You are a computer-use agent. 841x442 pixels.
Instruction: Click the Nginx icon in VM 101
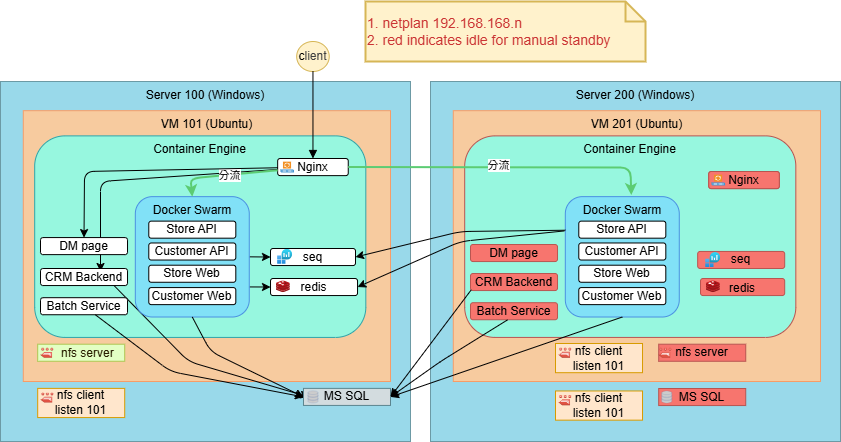click(287, 167)
